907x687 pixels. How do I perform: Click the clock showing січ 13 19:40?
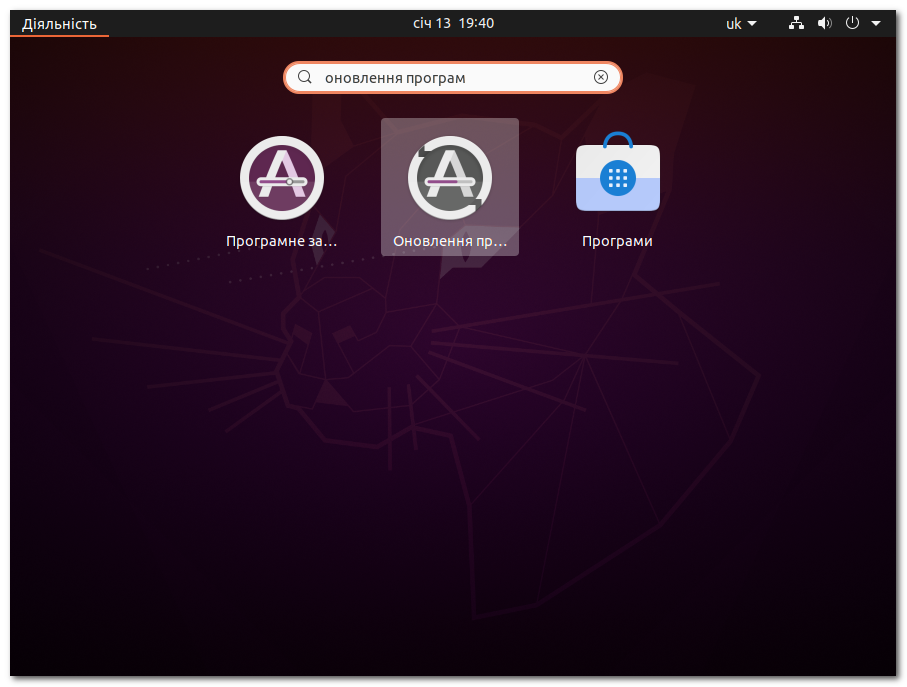pyautogui.click(x=453, y=22)
